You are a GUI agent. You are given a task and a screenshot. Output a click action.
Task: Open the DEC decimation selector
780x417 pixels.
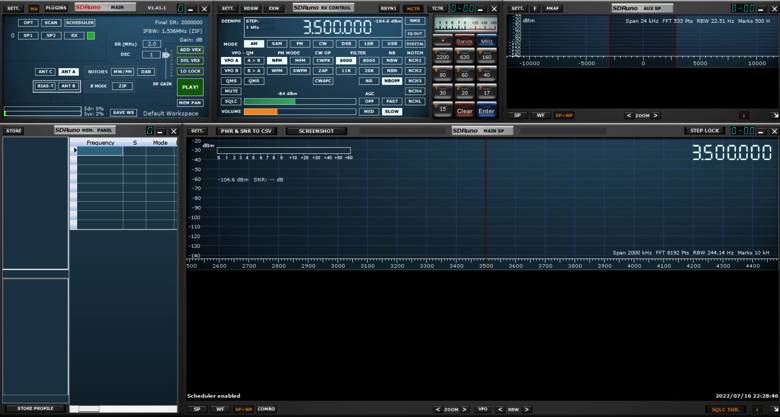tap(151, 54)
